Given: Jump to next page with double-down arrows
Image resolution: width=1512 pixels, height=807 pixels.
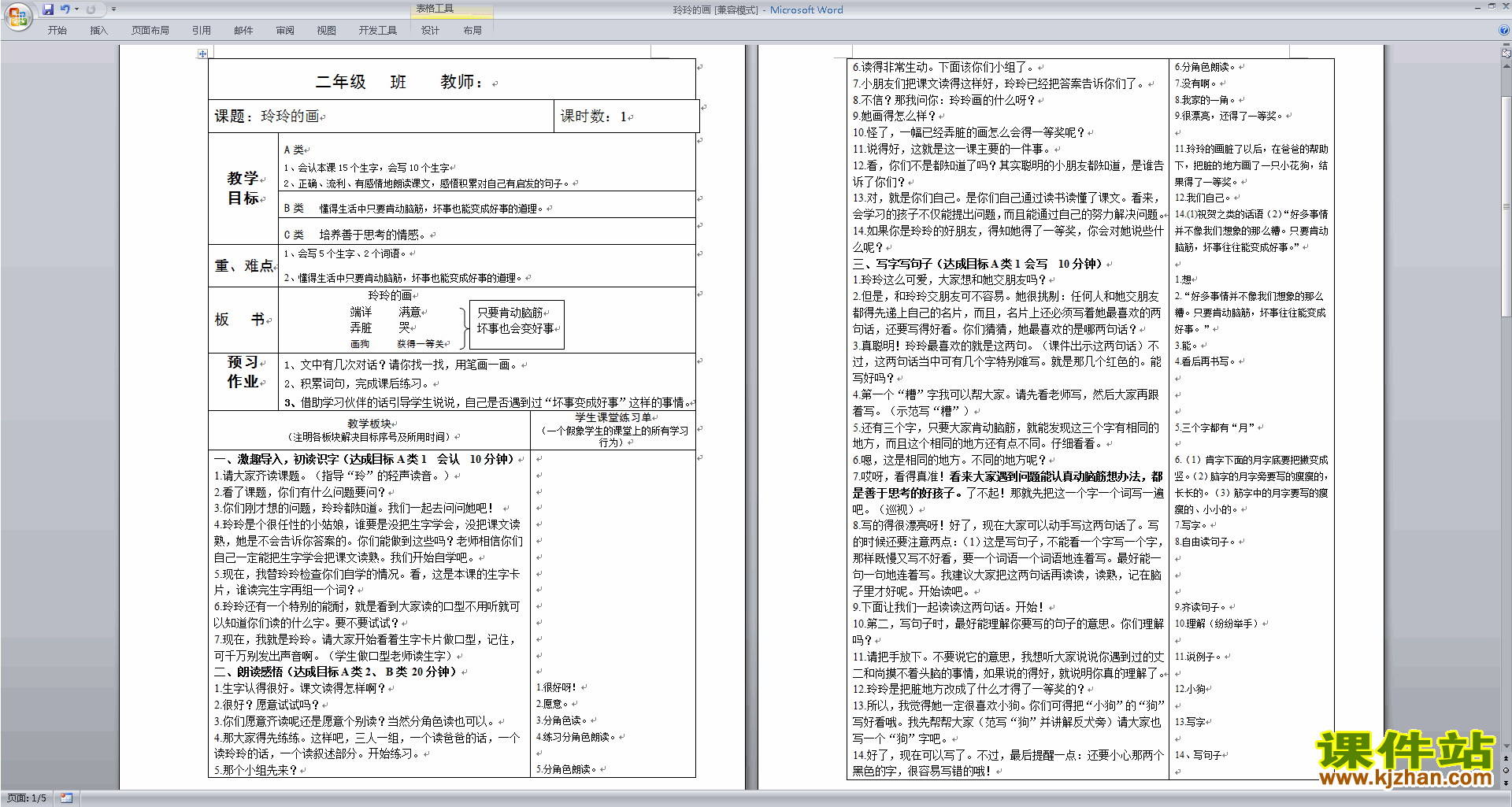Looking at the screenshot, I should pos(1506,782).
